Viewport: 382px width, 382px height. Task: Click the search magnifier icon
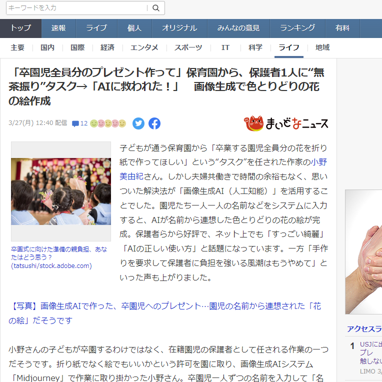(x=156, y=8)
